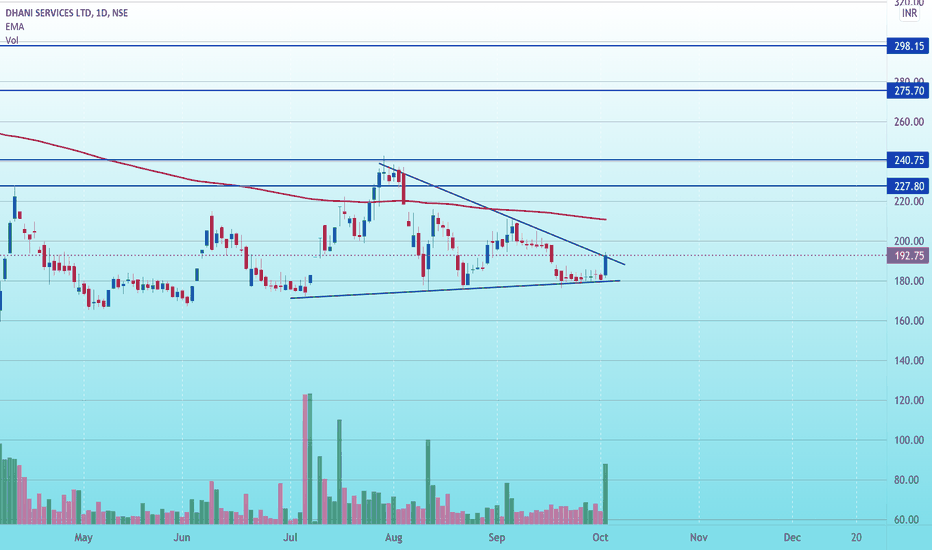Click the current price 192.75 label
Image resolution: width=932 pixels, height=550 pixels.
[908, 256]
